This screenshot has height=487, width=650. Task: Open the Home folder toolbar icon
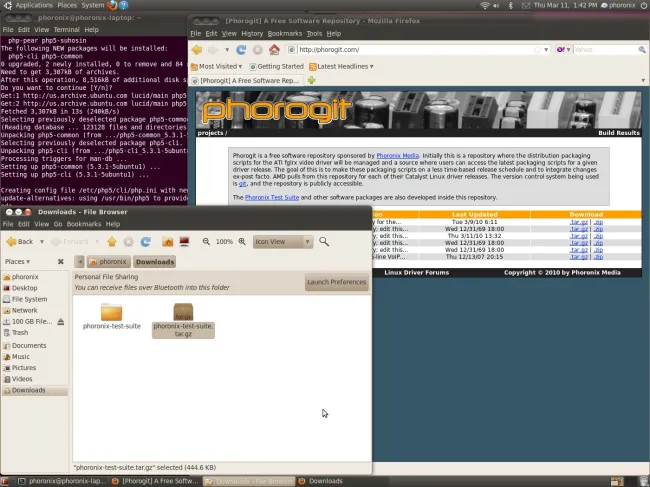(x=167, y=241)
